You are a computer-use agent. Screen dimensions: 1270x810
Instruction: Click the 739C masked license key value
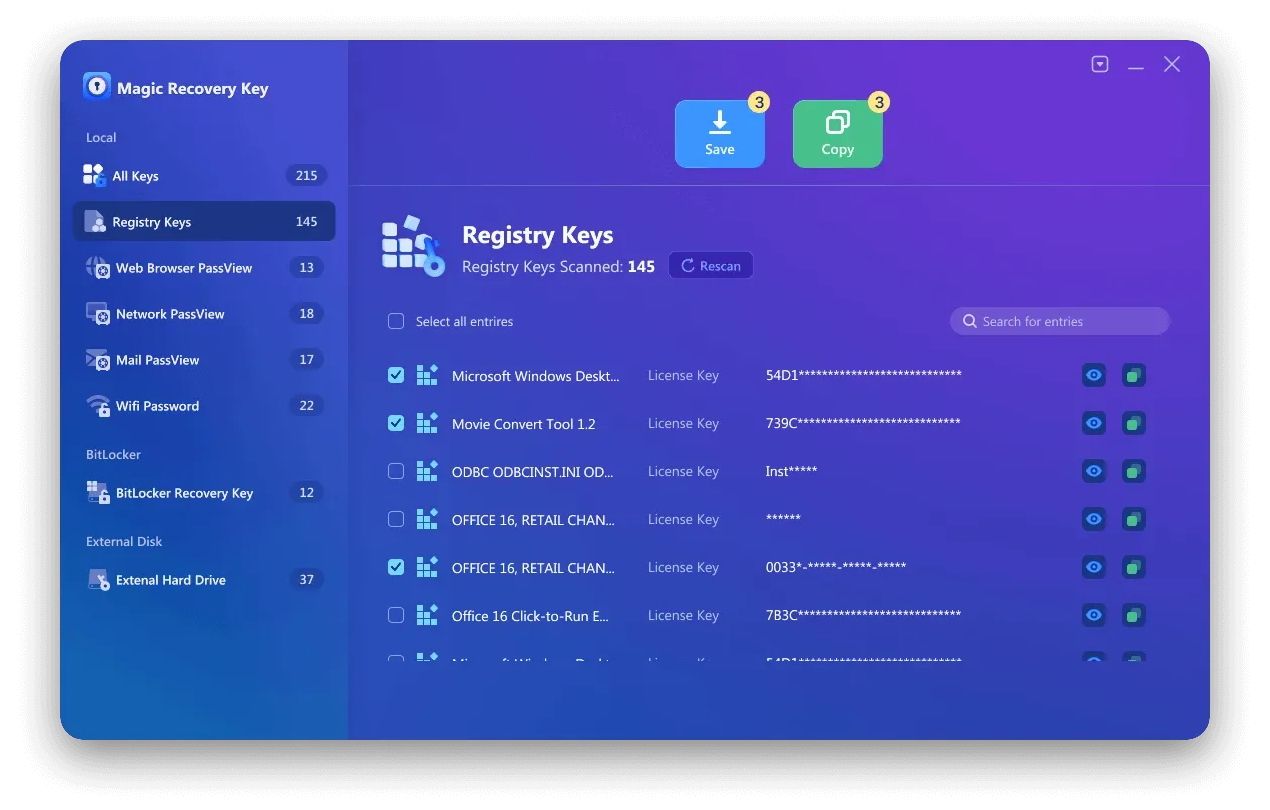pos(863,423)
